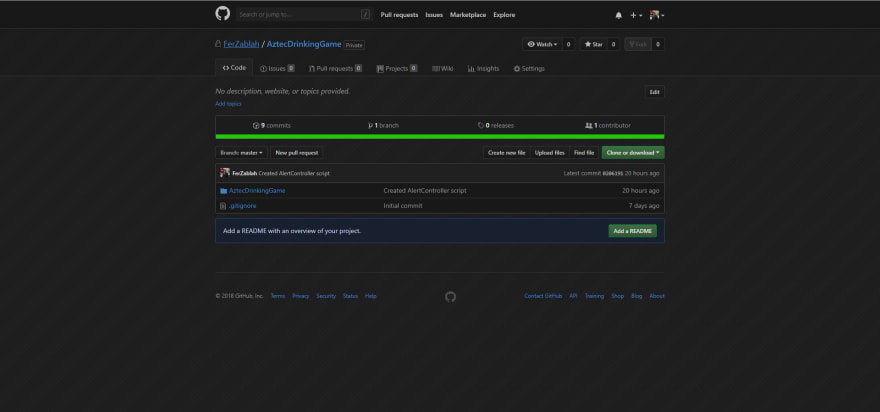Open Blog footer link
Screen dimensions: 880x412
coord(636,296)
